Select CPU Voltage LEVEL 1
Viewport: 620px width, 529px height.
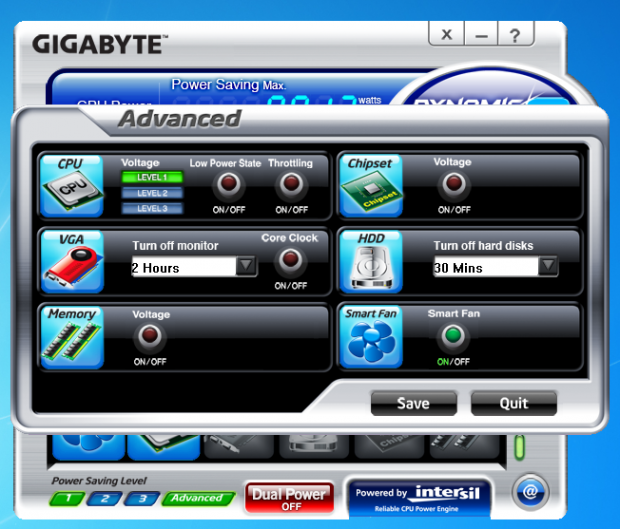click(x=152, y=177)
